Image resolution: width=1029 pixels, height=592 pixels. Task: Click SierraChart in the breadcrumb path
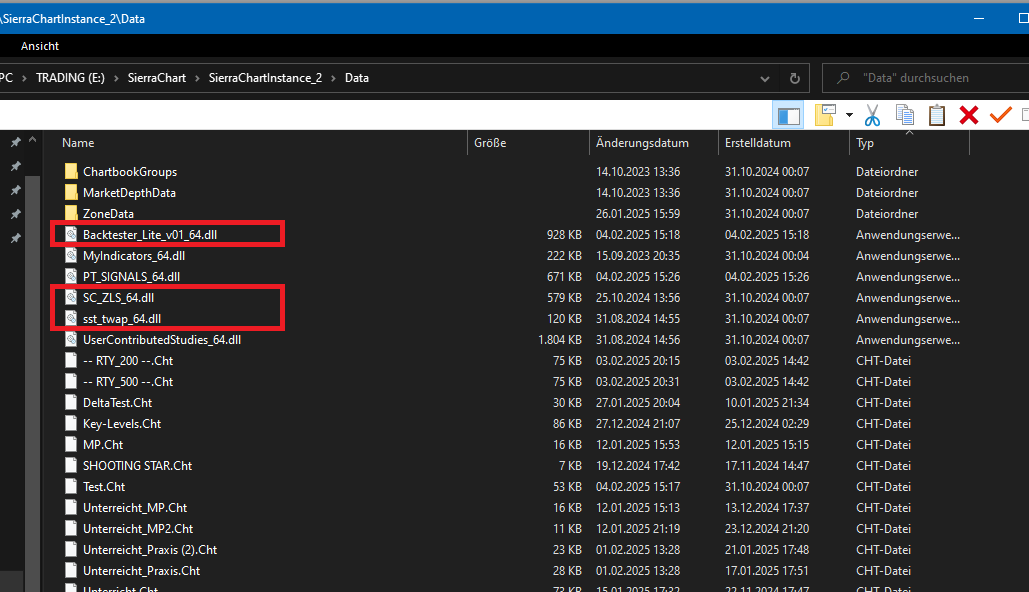156,78
